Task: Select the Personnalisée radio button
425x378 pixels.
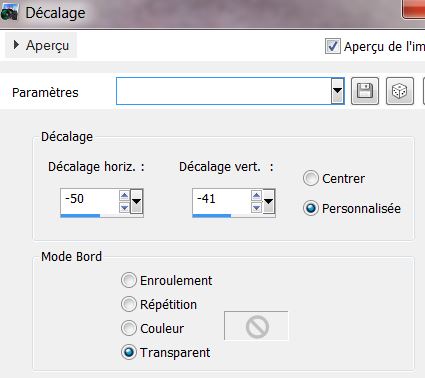Action: click(311, 208)
